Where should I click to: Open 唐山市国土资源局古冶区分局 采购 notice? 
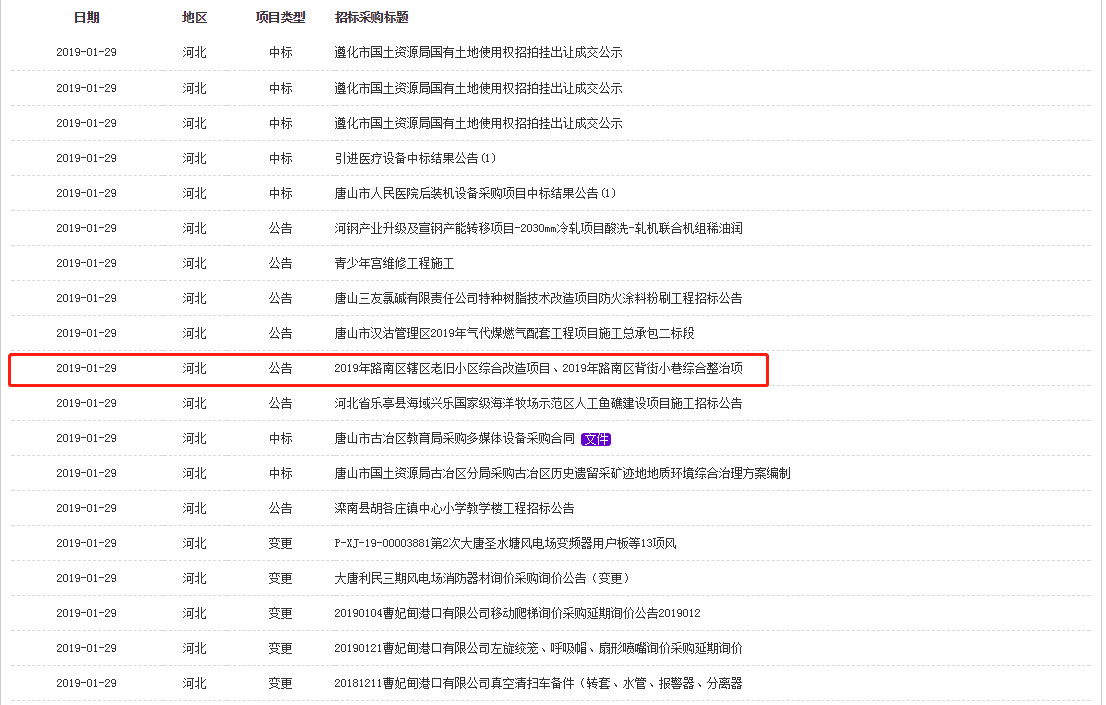(562, 473)
